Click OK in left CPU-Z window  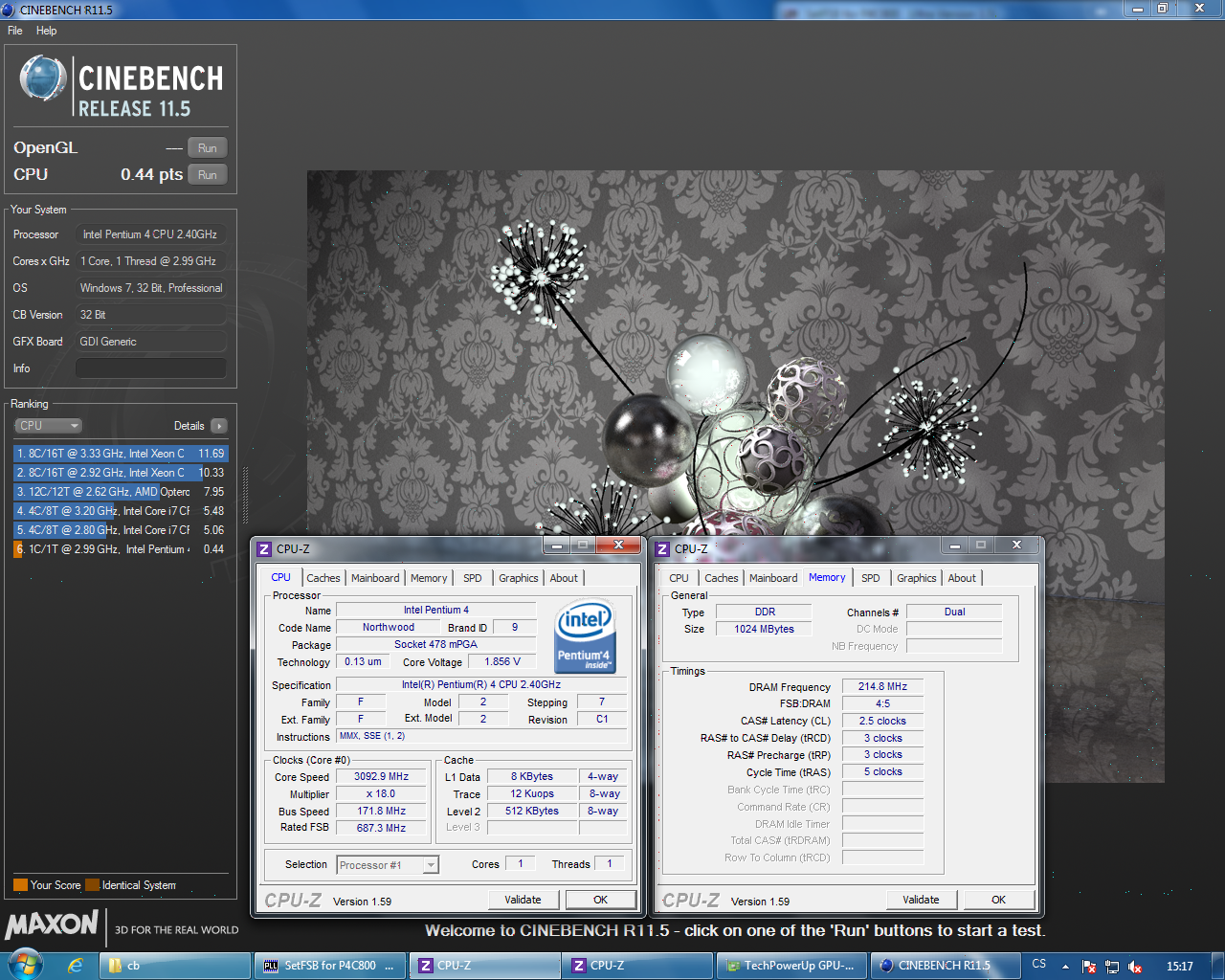(600, 900)
